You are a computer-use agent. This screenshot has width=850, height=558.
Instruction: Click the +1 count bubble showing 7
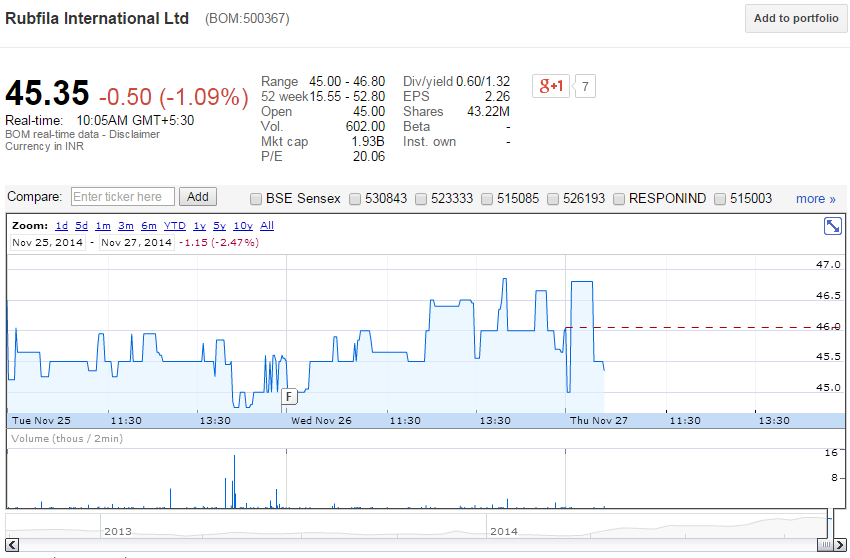point(585,86)
